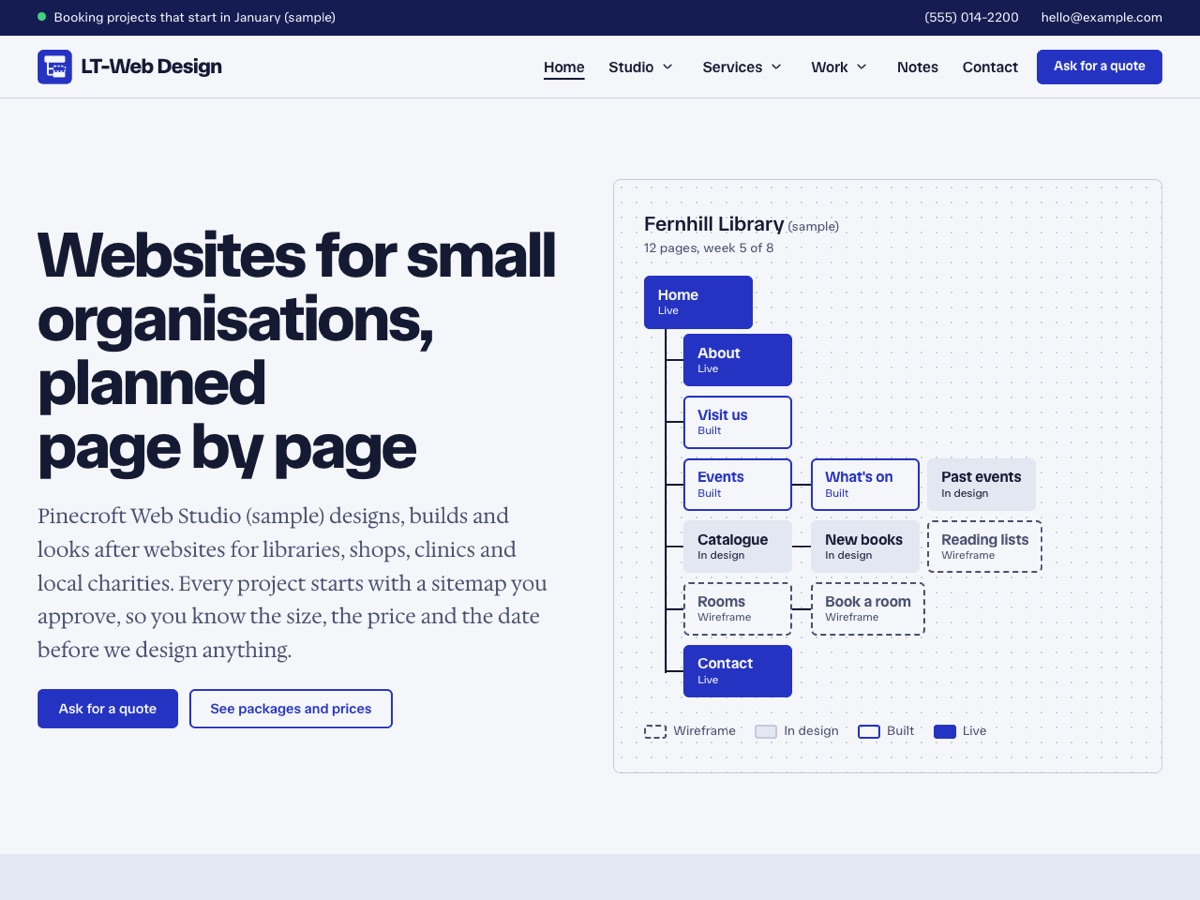Click the Built outlined legend swatch
Screen dimensions: 1200x900
point(869,731)
